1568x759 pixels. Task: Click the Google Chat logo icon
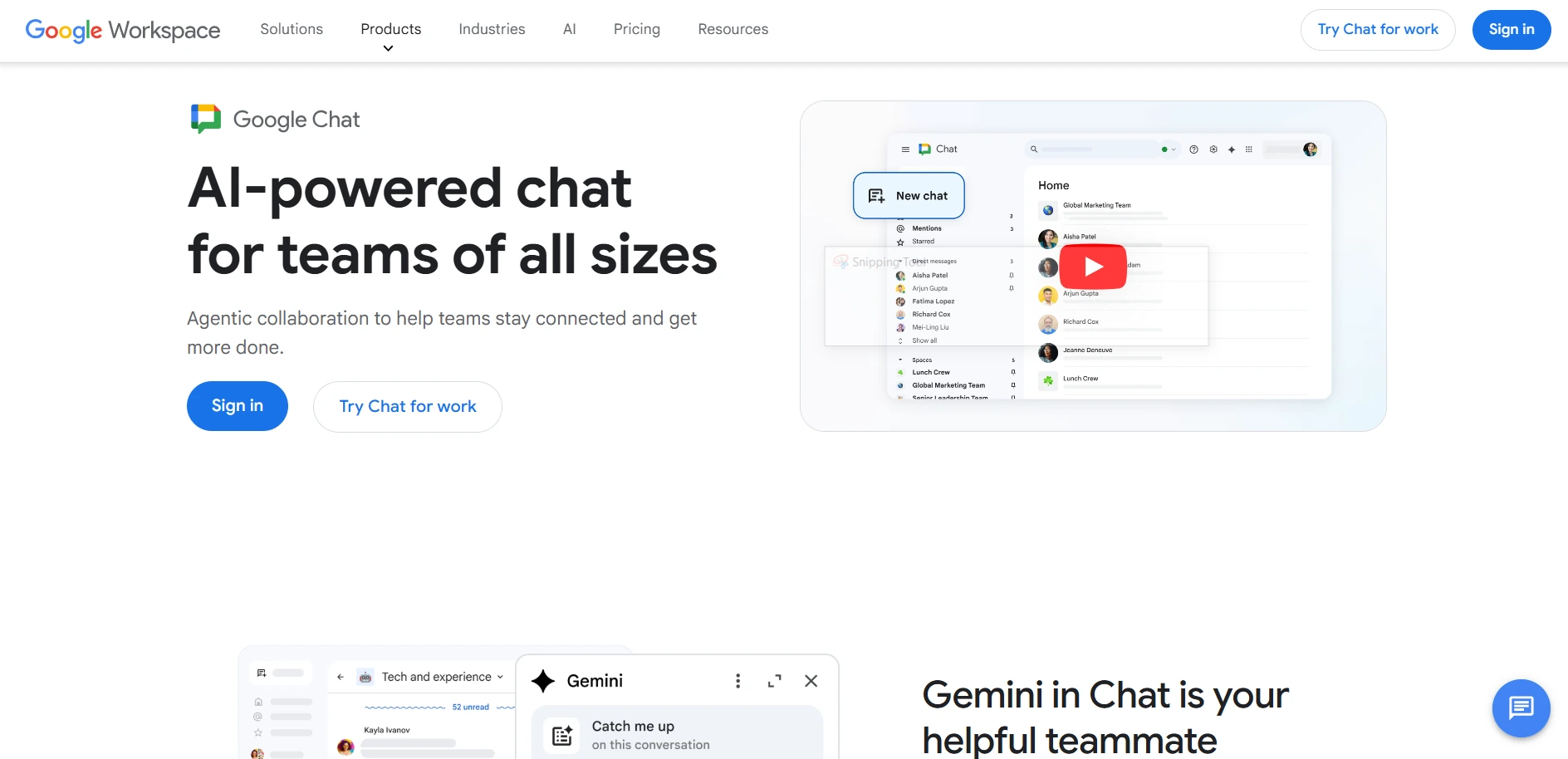pyautogui.click(x=925, y=149)
